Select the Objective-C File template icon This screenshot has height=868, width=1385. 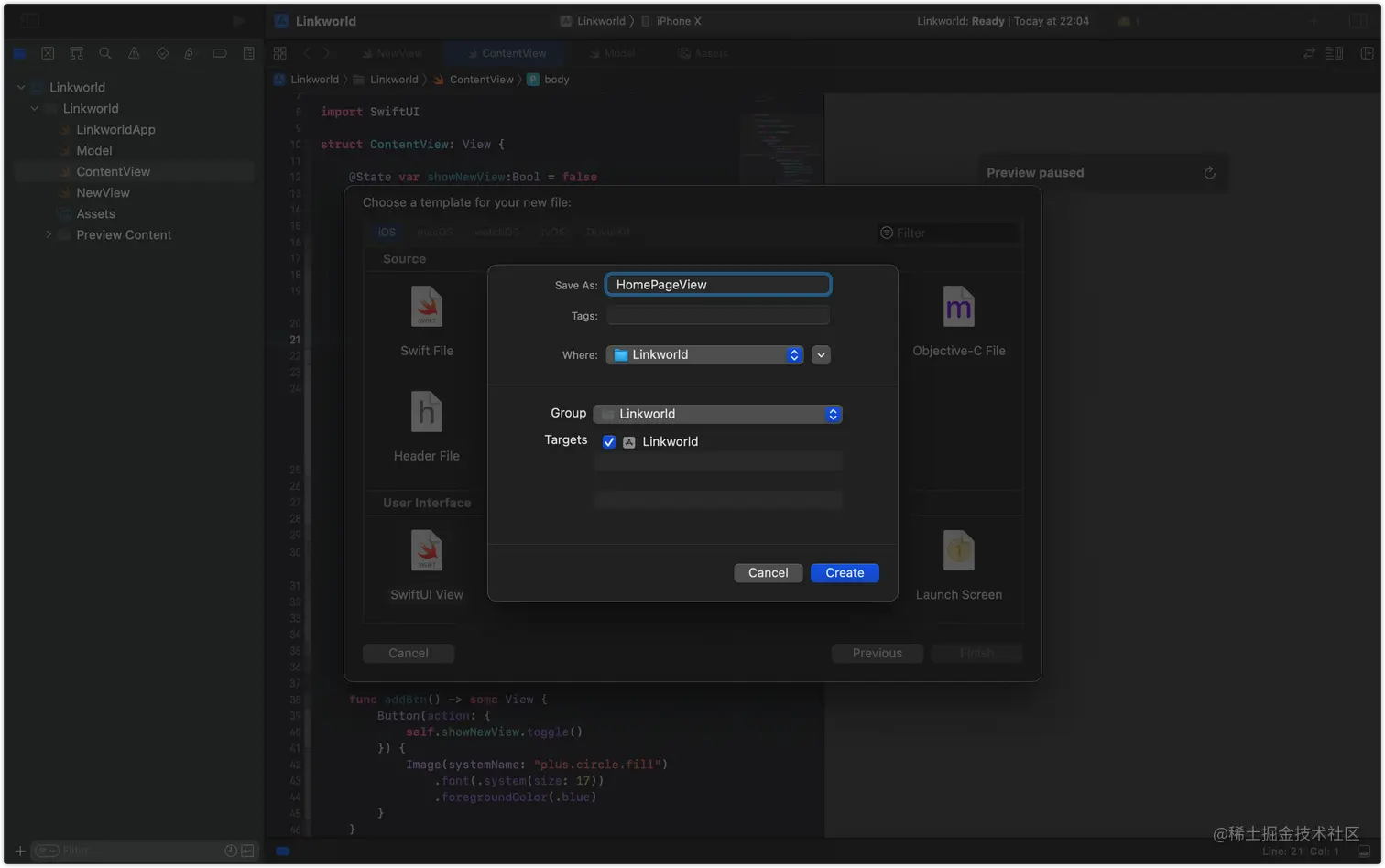tap(958, 307)
